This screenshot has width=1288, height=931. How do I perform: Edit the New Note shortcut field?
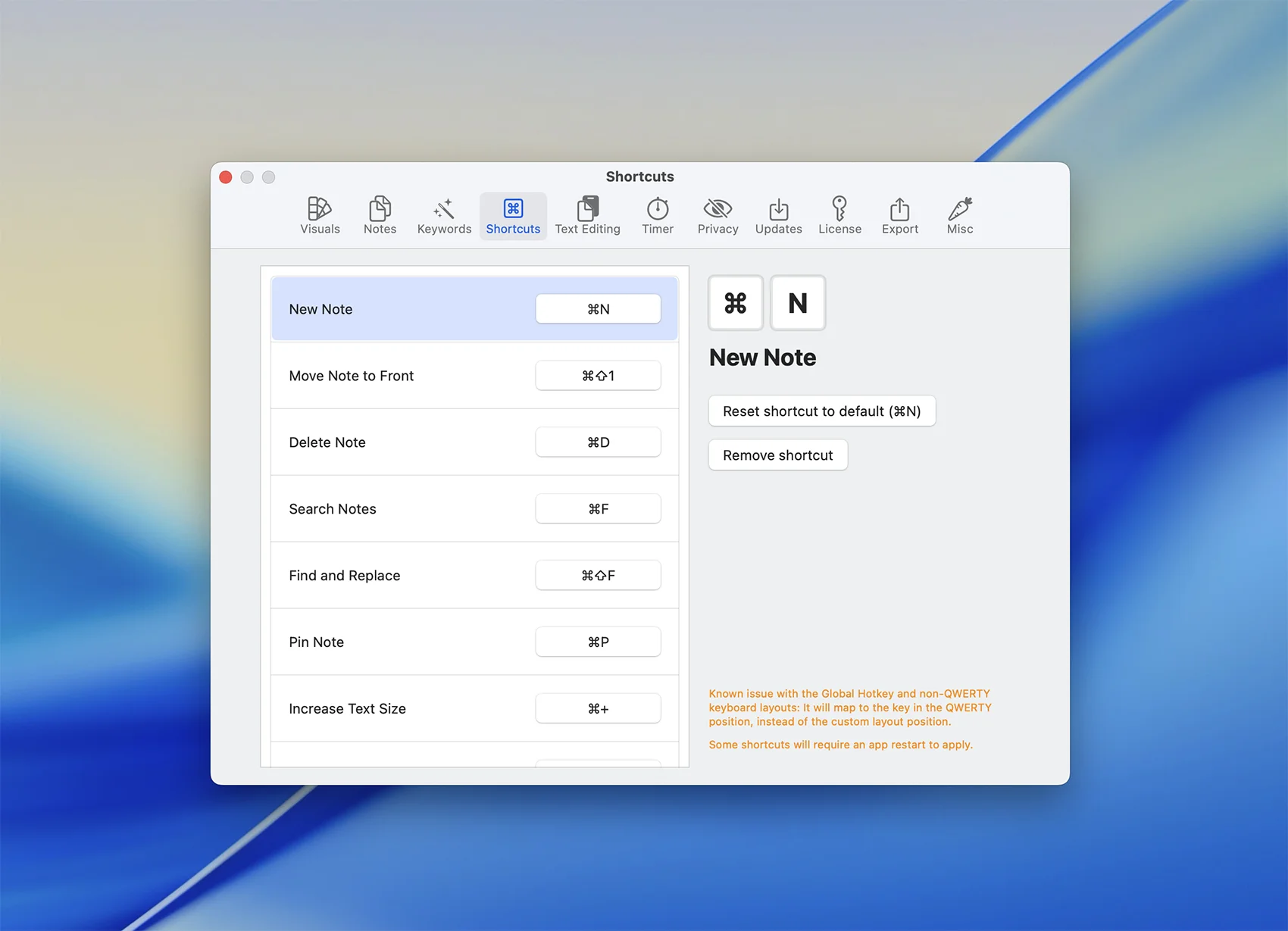(x=598, y=309)
